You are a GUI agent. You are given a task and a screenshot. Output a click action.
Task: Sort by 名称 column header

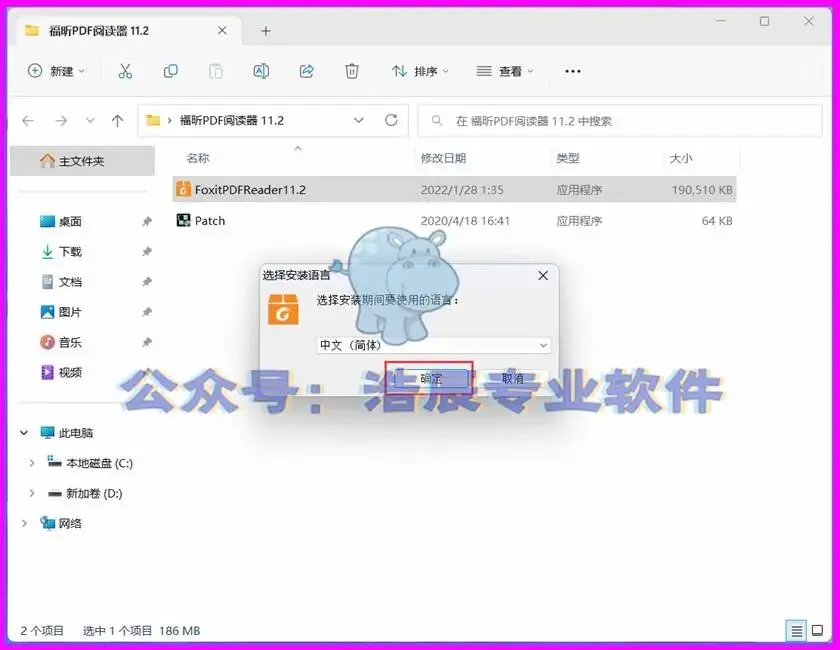coord(198,158)
